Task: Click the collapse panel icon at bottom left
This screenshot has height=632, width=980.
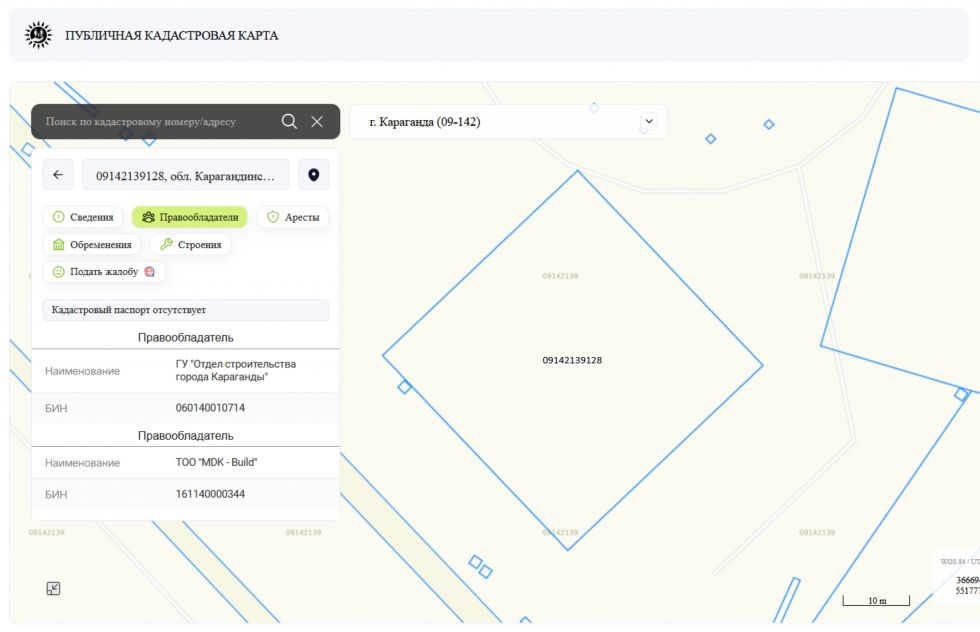Action: click(x=54, y=588)
